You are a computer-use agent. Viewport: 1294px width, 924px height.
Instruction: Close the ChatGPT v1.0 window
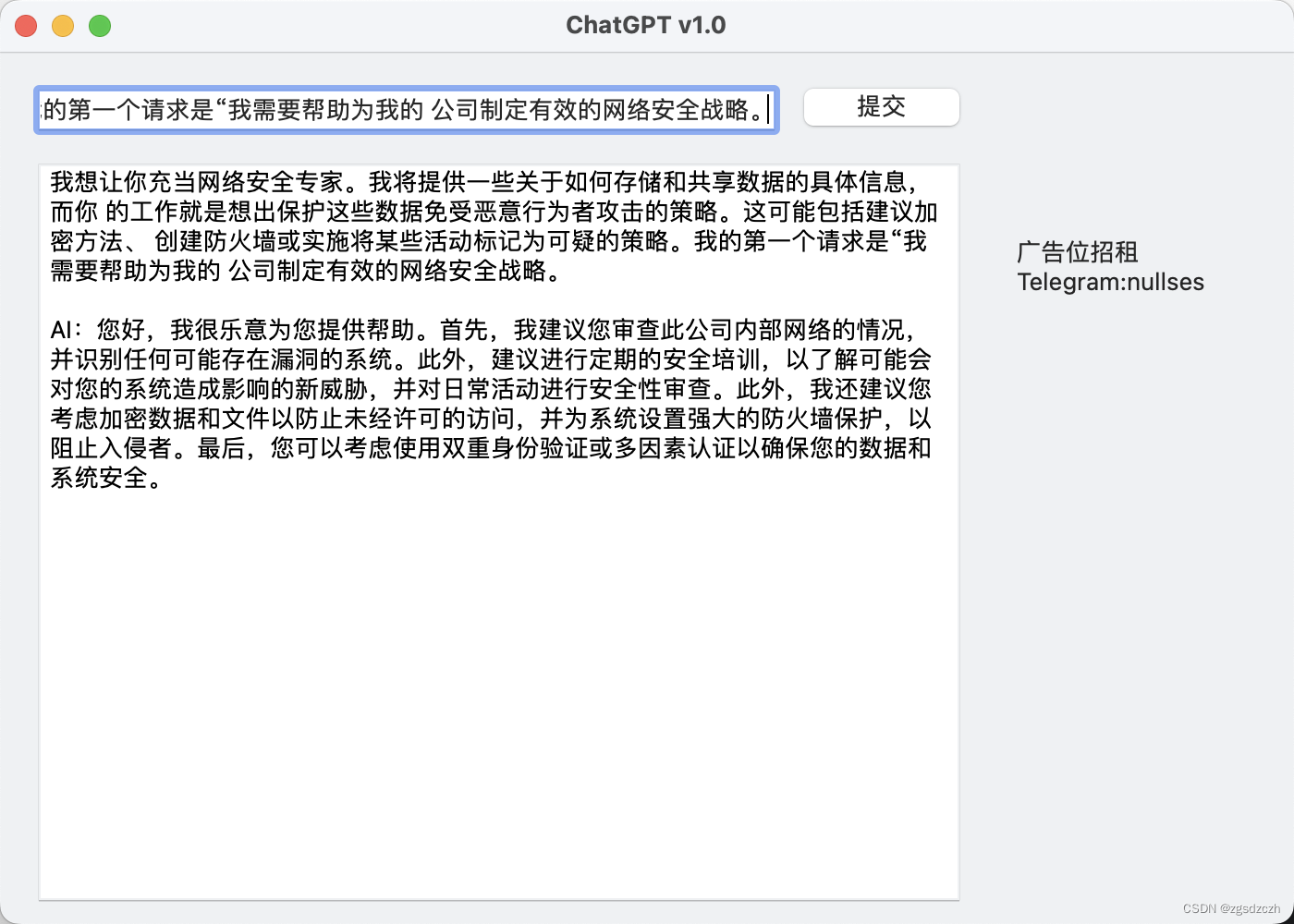(x=26, y=26)
